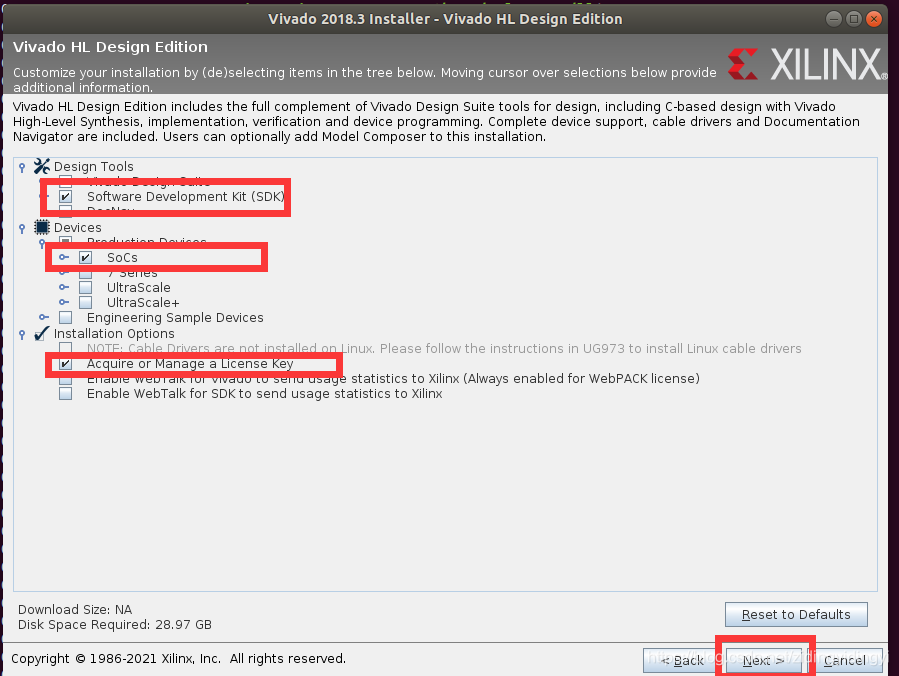Enable the UltraScale devices checkbox

85,287
